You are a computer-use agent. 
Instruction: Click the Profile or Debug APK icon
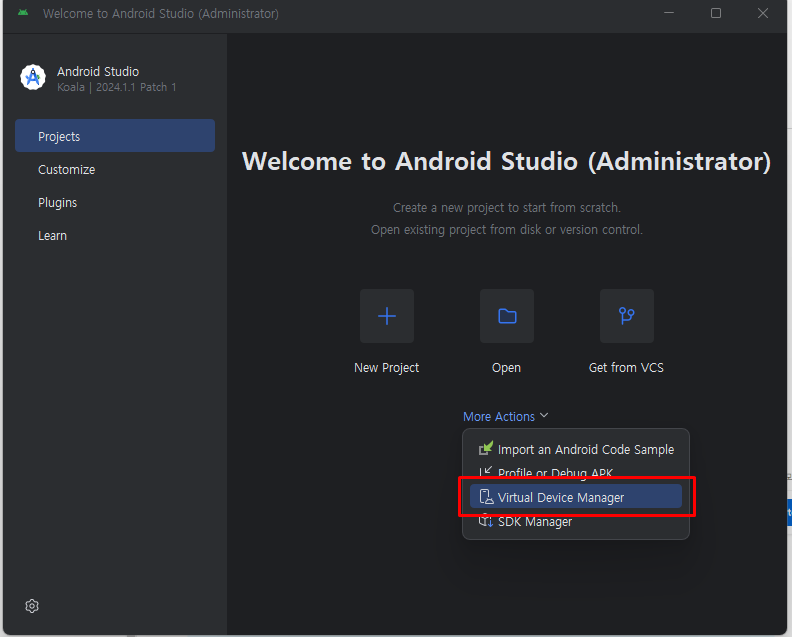tap(485, 472)
